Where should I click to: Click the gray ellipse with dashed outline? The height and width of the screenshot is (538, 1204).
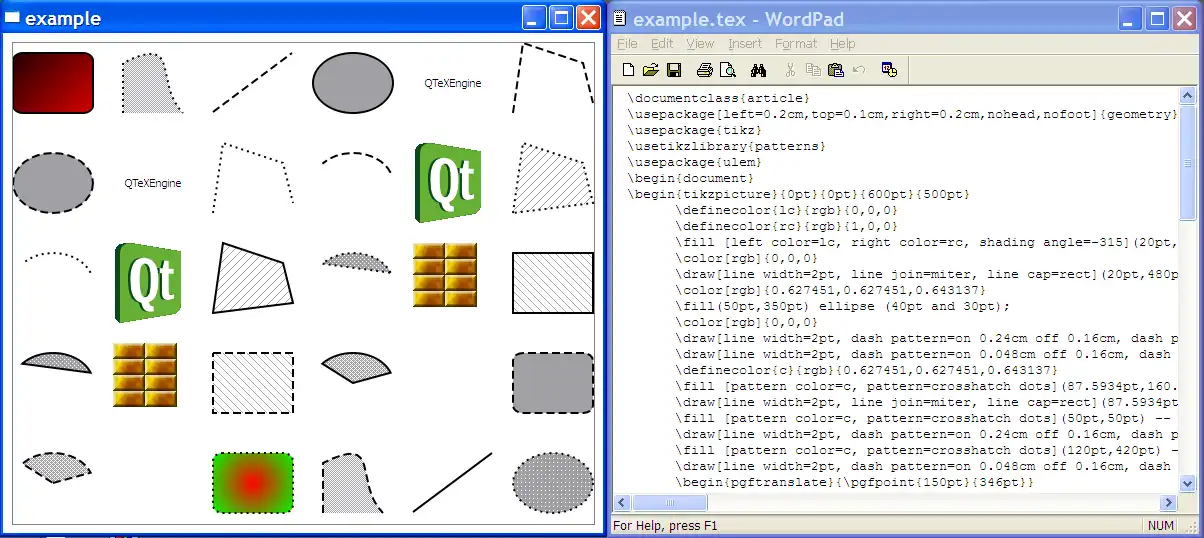pos(53,182)
